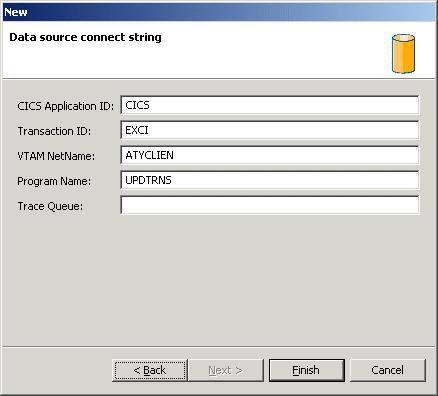Focus the CICS Application ID field
438x396 pixels.
[270, 105]
